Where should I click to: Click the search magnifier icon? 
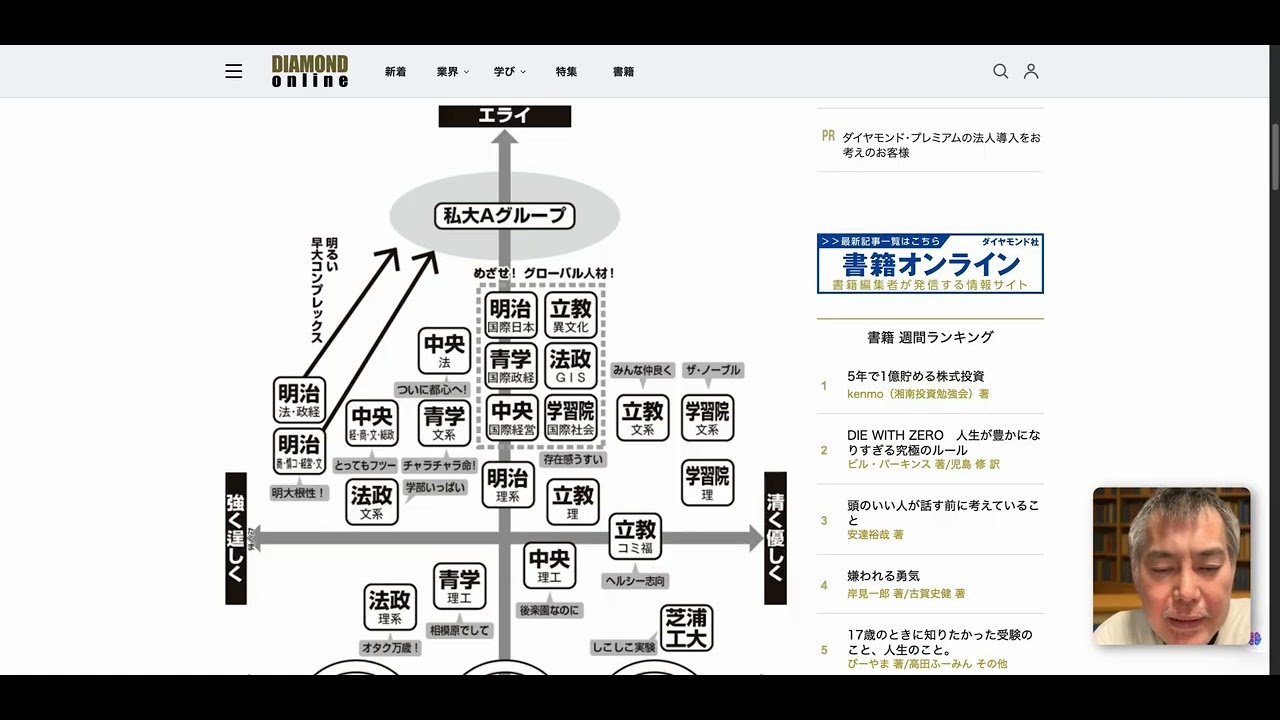[x=1000, y=71]
